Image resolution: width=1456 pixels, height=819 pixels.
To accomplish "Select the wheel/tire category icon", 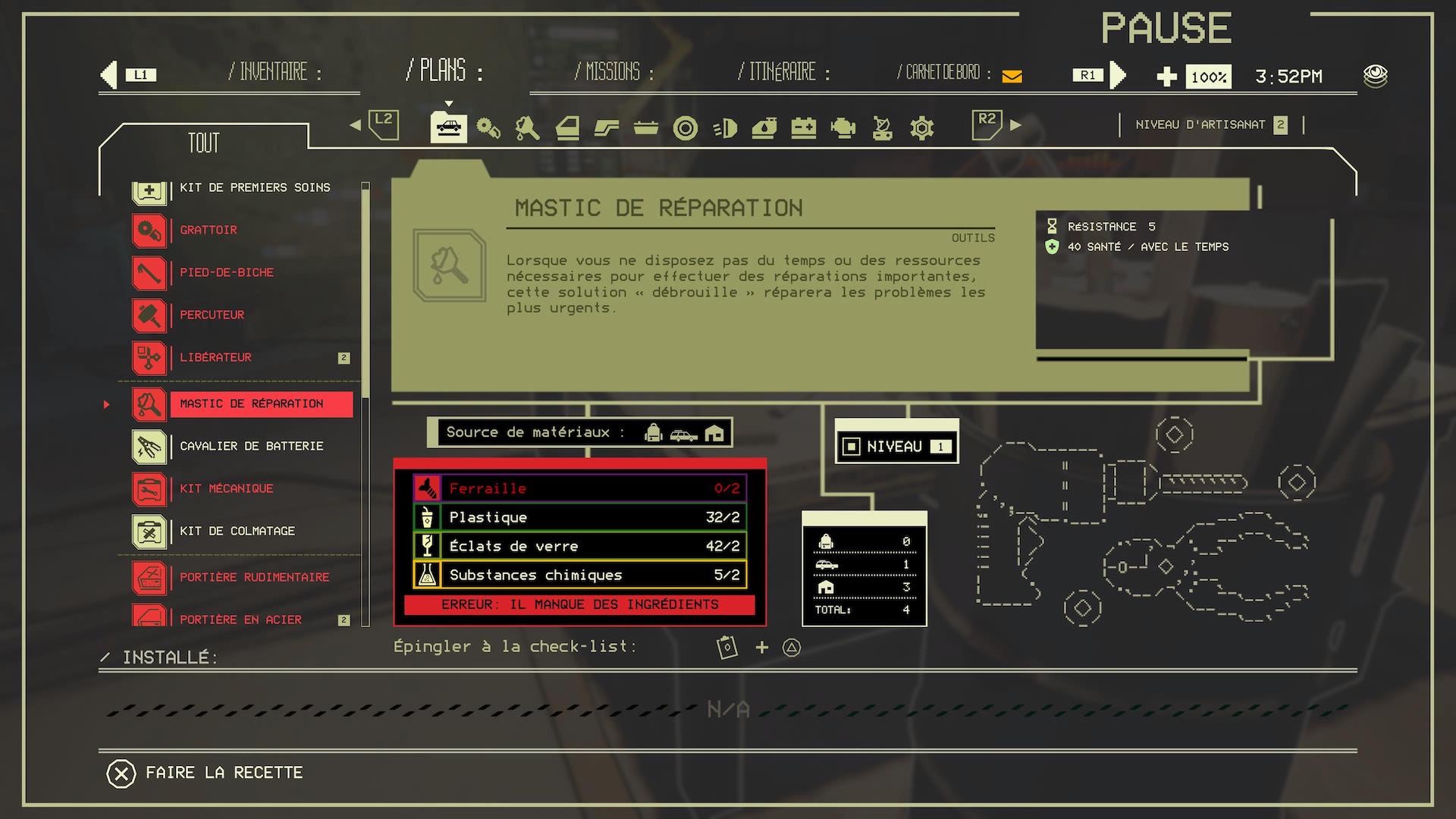I will pos(685,128).
